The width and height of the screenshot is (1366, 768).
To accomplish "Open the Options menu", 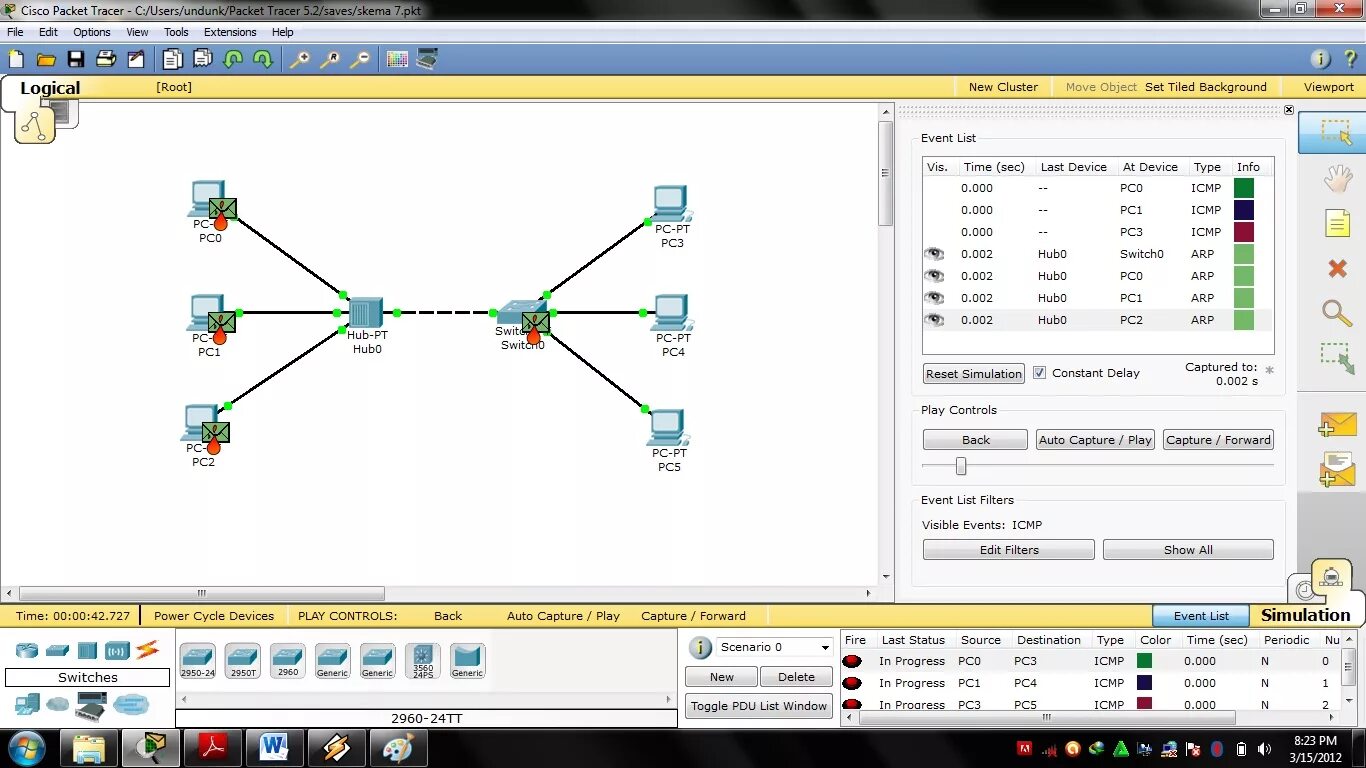I will click(x=92, y=32).
